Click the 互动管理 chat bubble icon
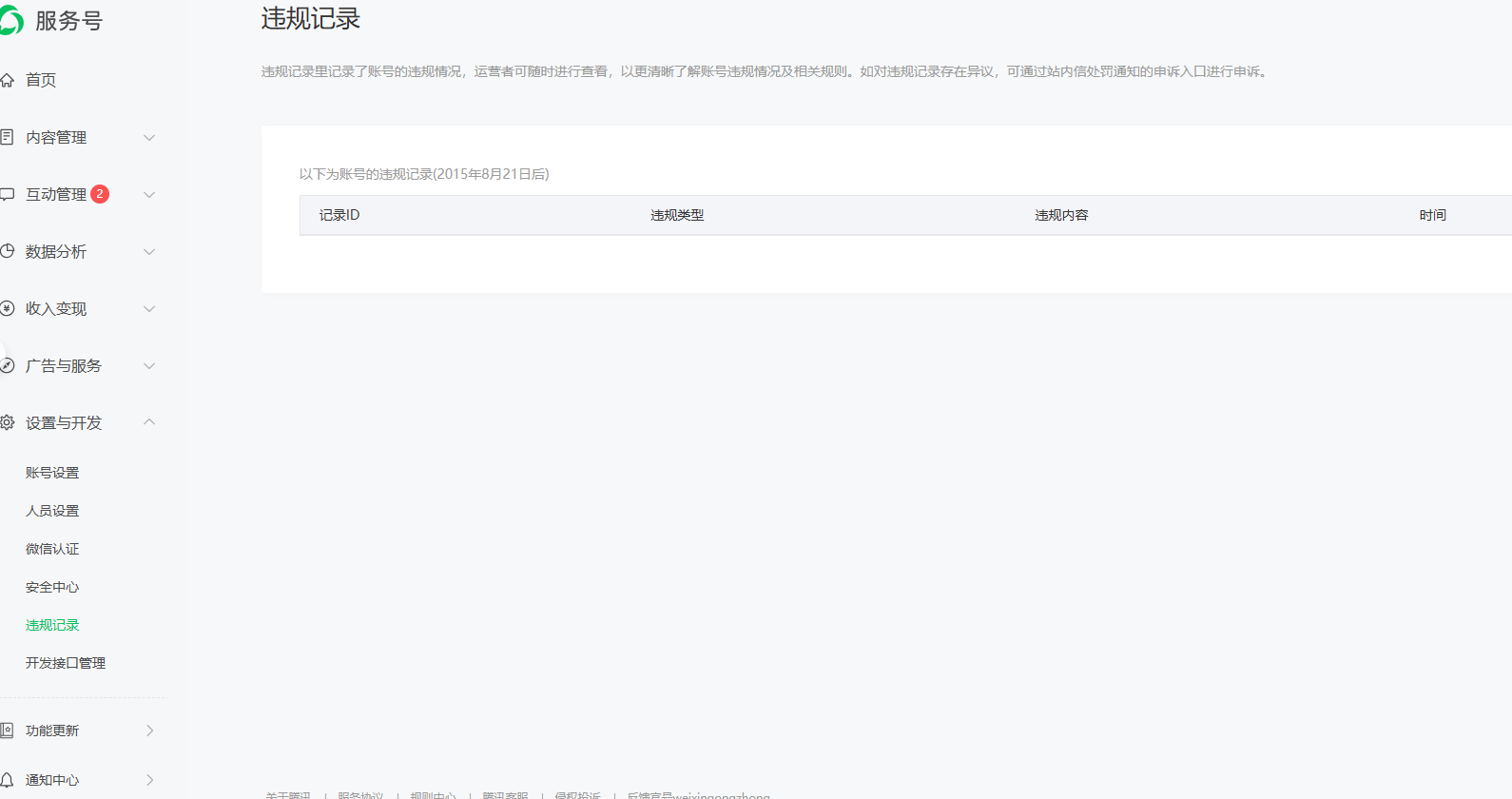1512x799 pixels. (7, 194)
